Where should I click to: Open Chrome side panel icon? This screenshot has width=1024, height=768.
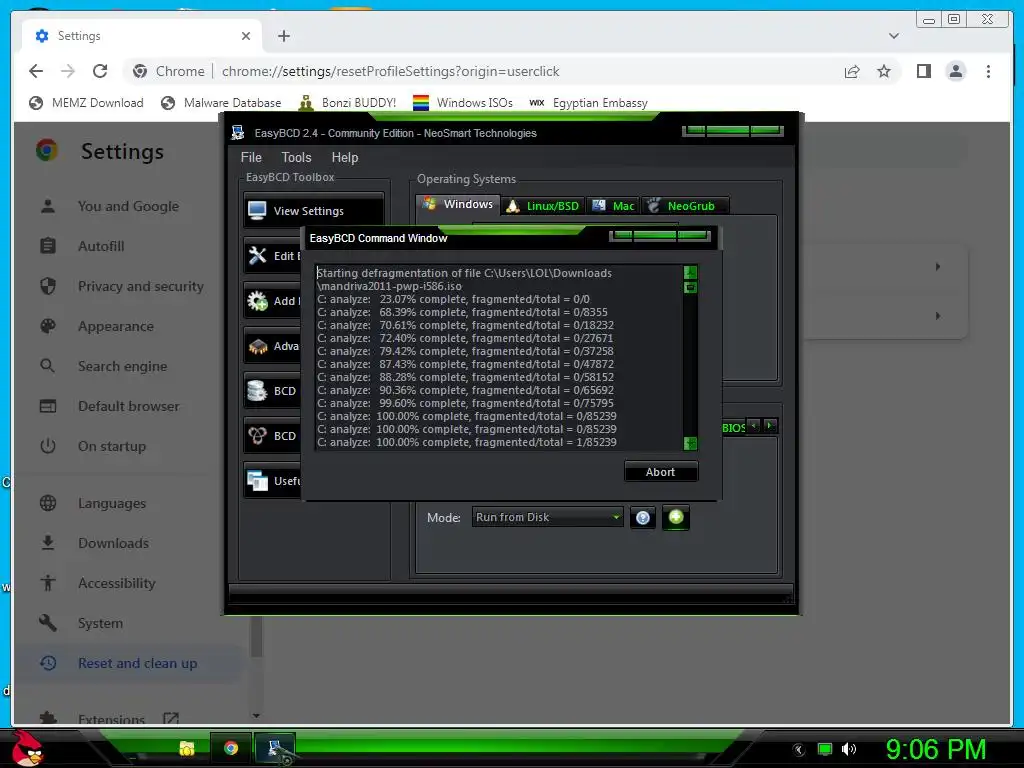point(923,71)
